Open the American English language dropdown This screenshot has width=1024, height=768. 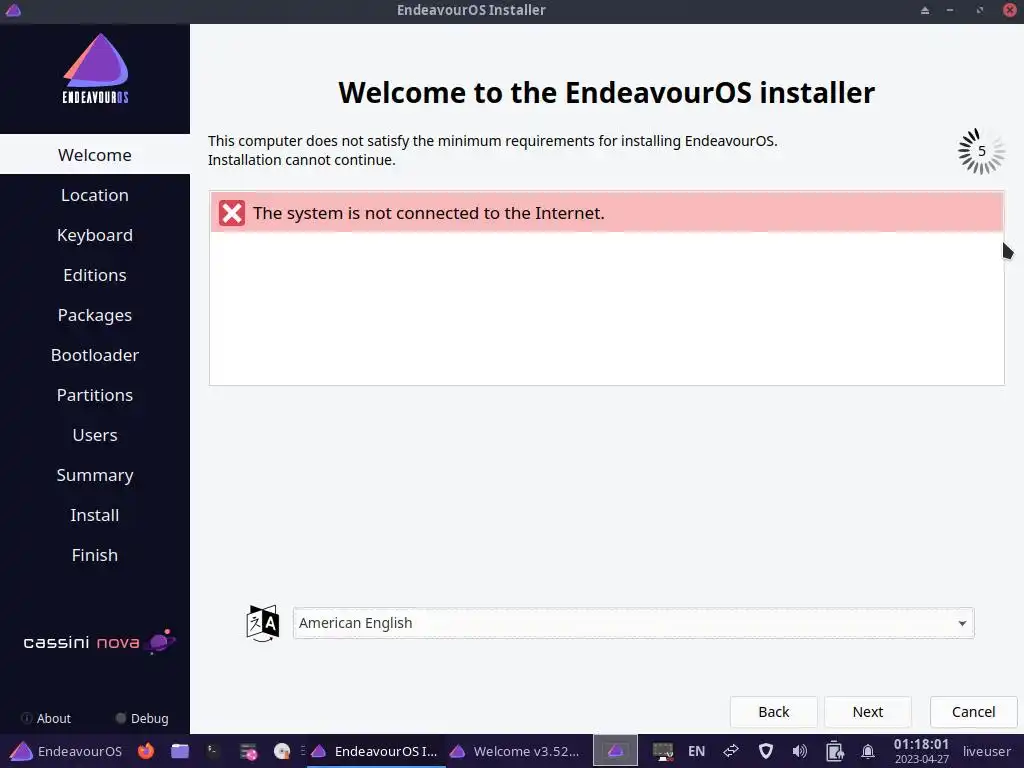pyautogui.click(x=633, y=623)
